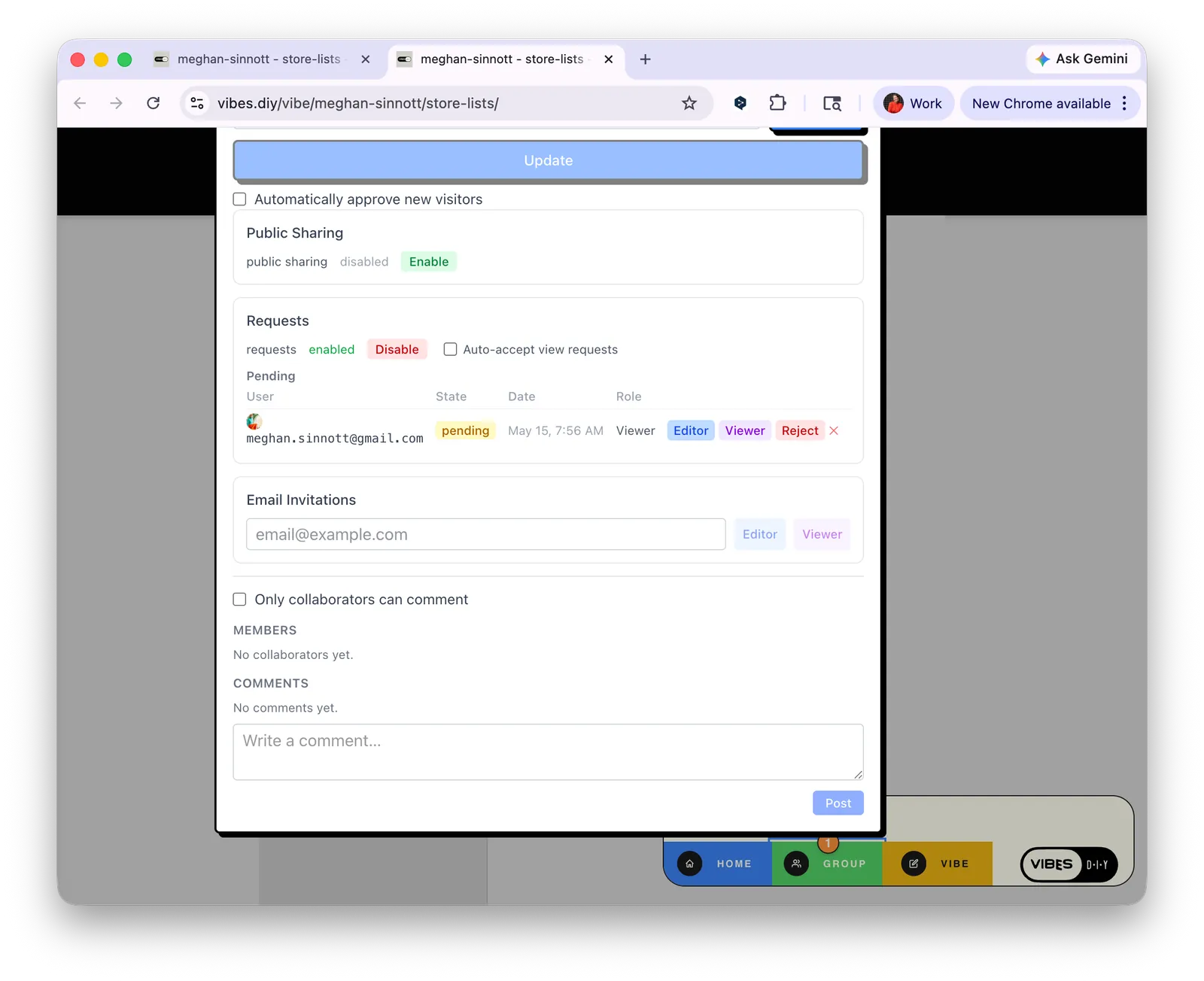Screen dimensions: 1204x981
Task: Invite email as Viewer
Action: tap(822, 534)
